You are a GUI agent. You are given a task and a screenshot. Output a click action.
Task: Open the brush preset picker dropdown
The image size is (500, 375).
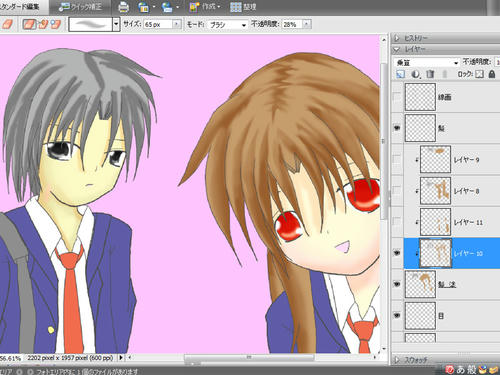coord(116,24)
